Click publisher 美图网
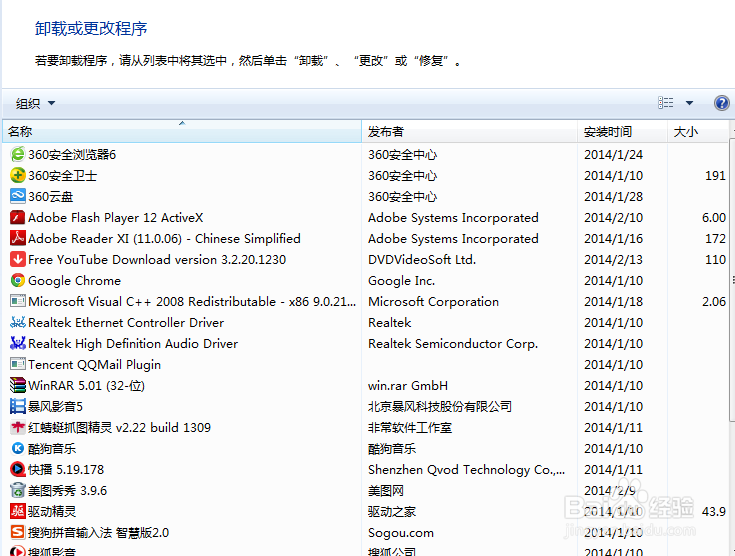The height and width of the screenshot is (556, 735). (386, 491)
